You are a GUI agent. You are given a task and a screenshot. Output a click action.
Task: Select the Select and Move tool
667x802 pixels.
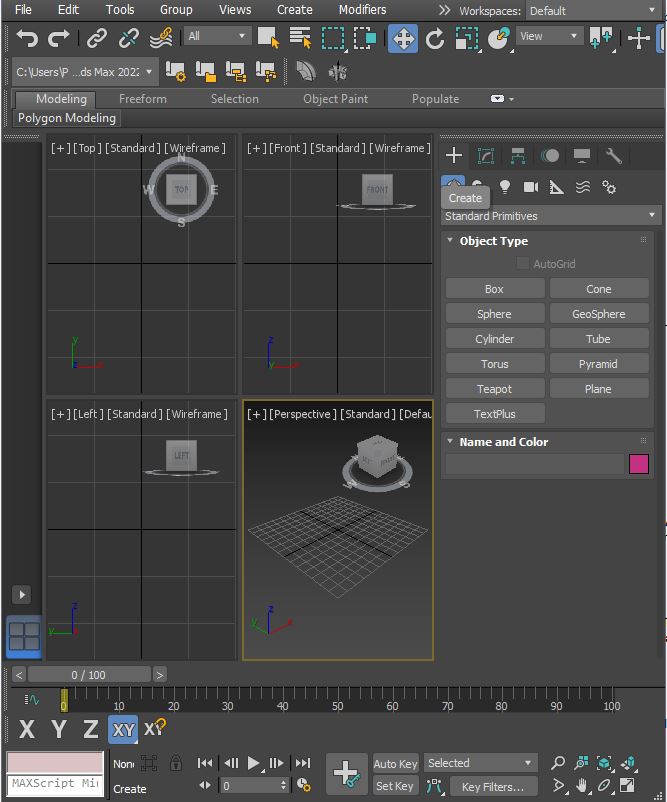point(403,38)
